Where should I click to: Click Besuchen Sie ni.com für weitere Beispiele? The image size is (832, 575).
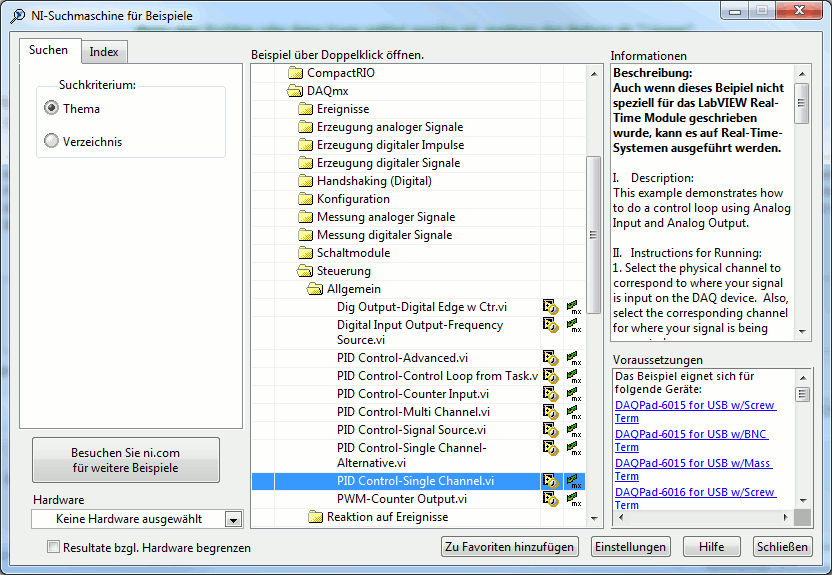[x=126, y=460]
